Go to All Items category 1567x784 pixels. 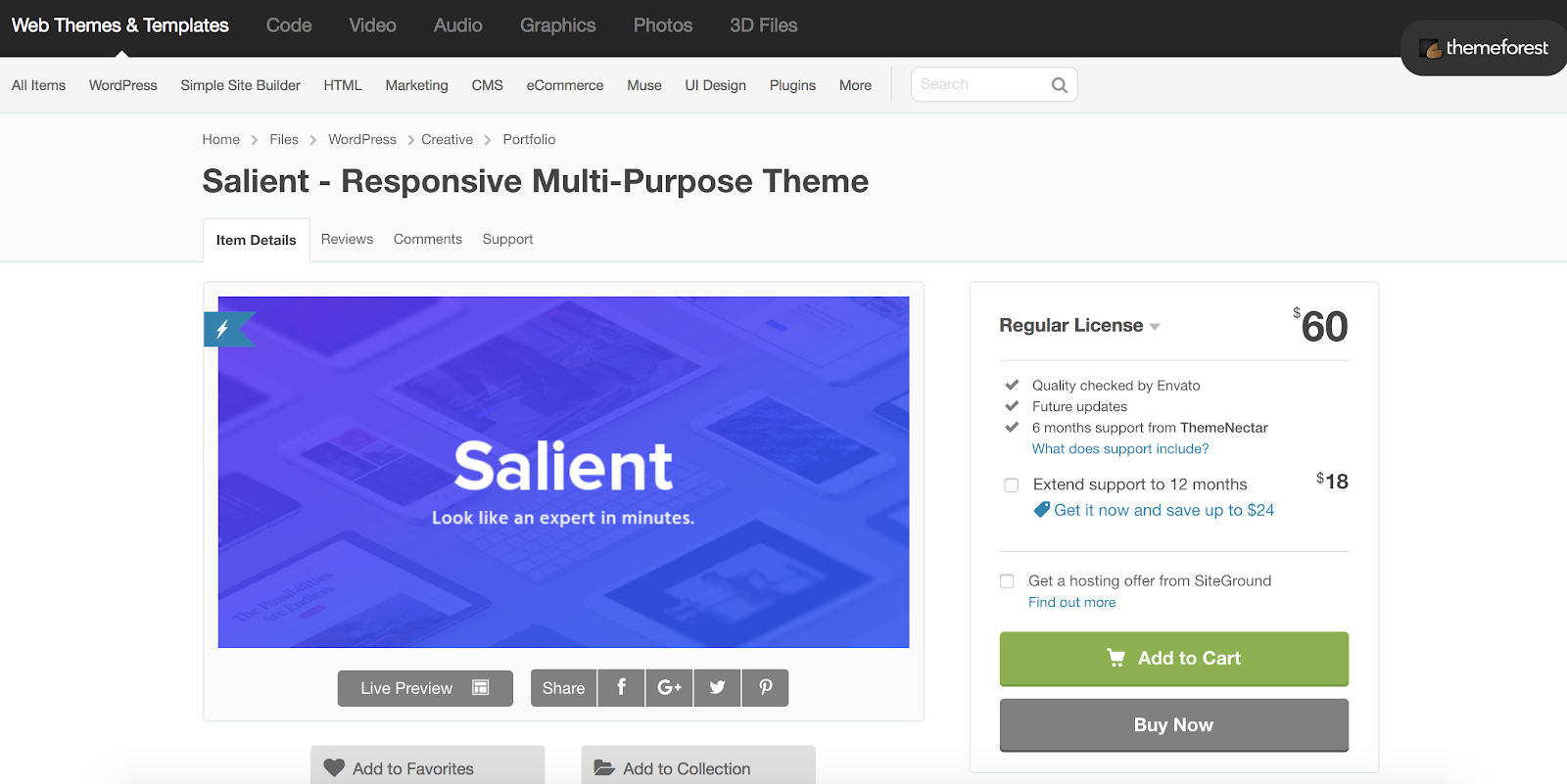[38, 85]
